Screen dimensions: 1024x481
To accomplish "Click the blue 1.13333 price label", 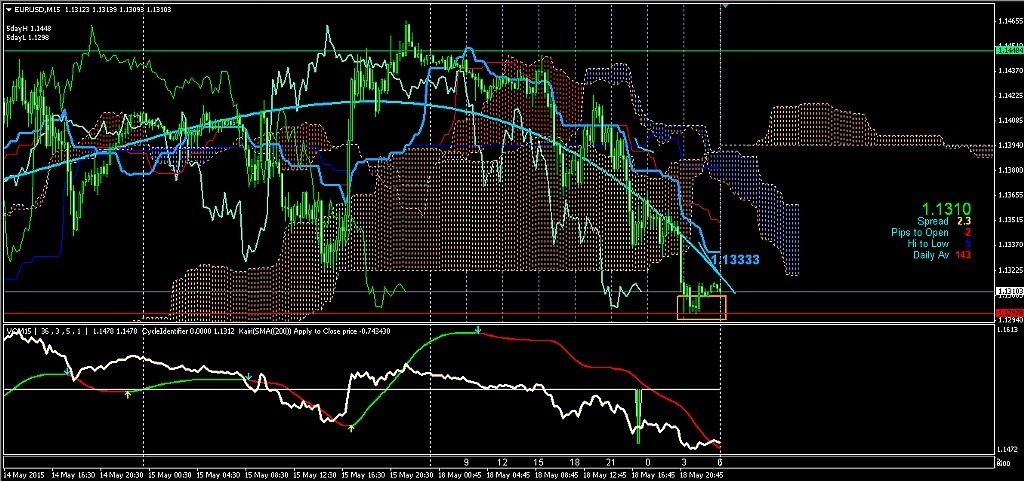I will [736, 260].
